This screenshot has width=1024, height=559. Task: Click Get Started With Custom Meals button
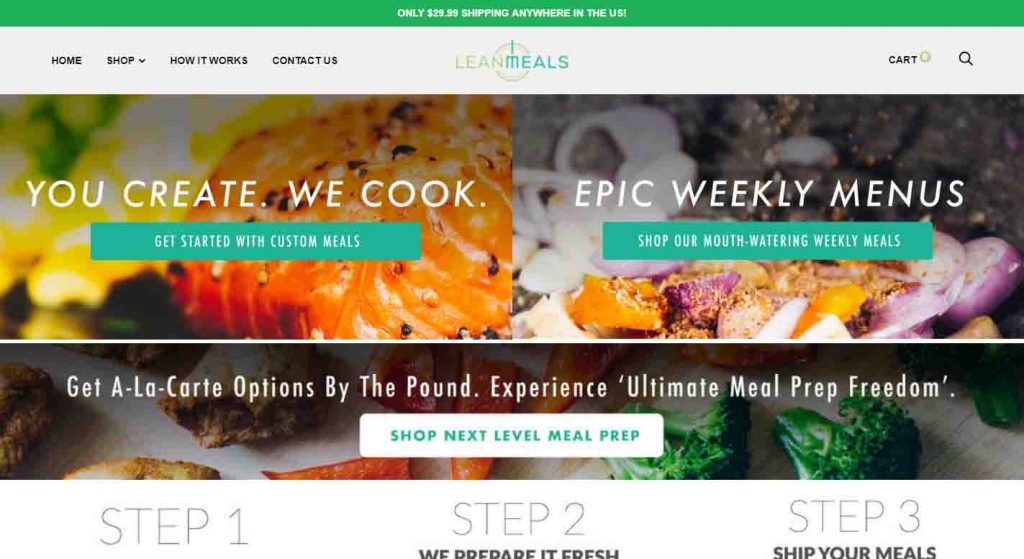click(x=256, y=241)
